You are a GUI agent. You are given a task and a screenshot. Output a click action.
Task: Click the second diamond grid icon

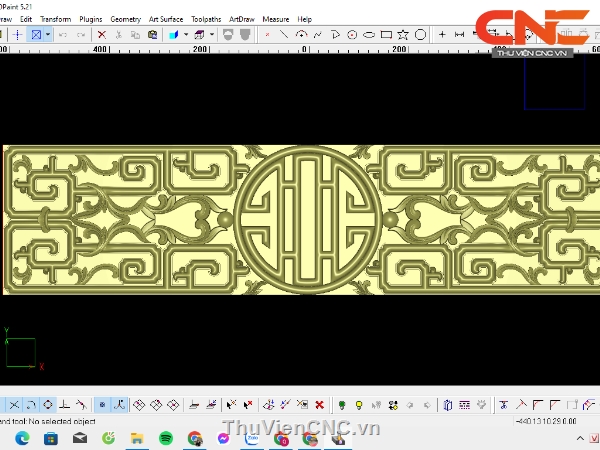tap(156, 405)
